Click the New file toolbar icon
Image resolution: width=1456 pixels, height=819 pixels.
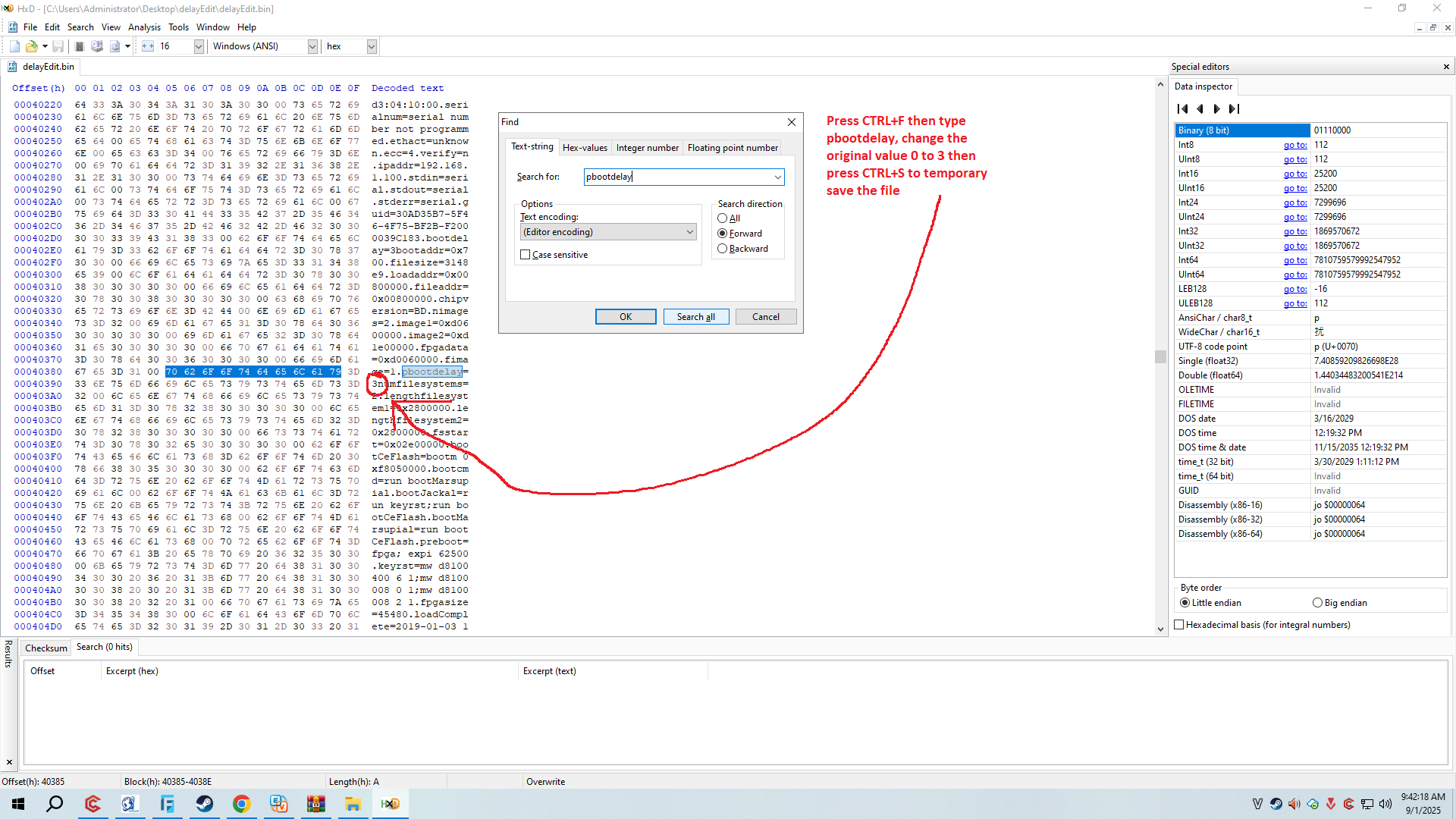point(14,46)
